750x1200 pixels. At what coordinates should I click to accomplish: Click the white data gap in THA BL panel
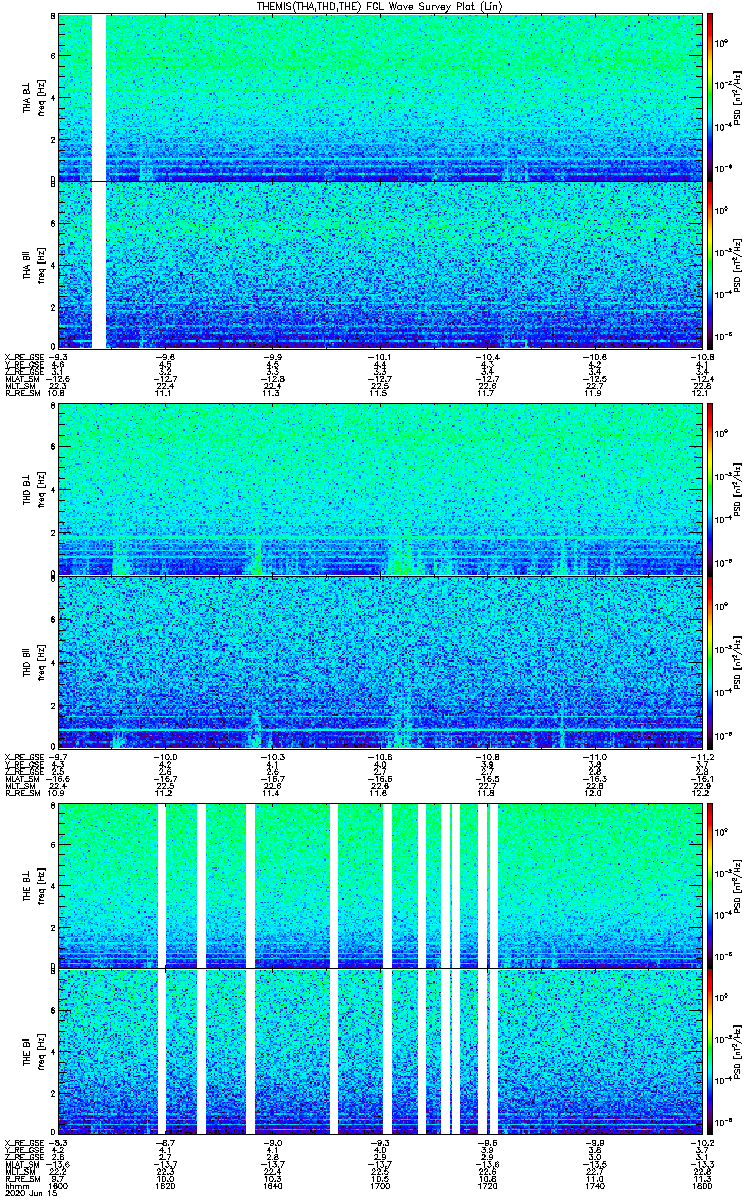pyautogui.click(x=99, y=97)
